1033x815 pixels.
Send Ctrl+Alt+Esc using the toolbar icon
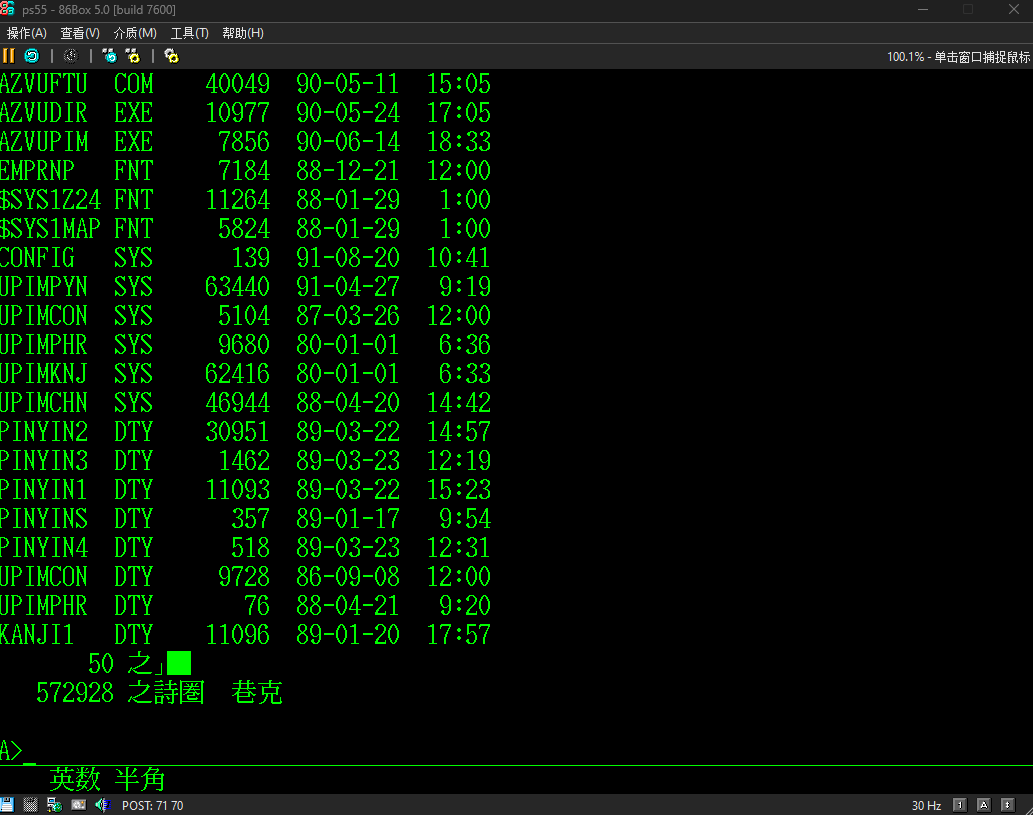[132, 56]
